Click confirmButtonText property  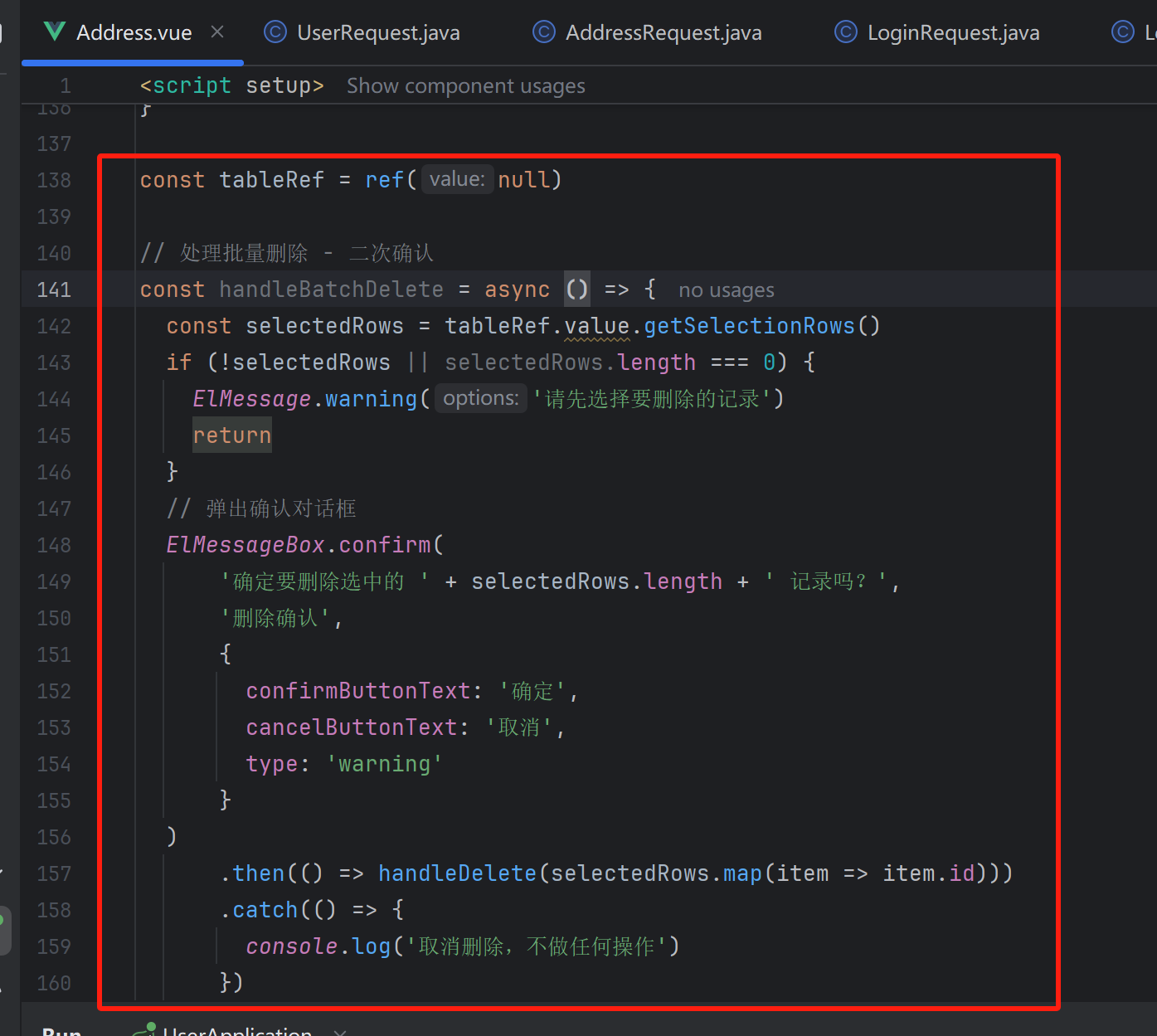(x=357, y=691)
